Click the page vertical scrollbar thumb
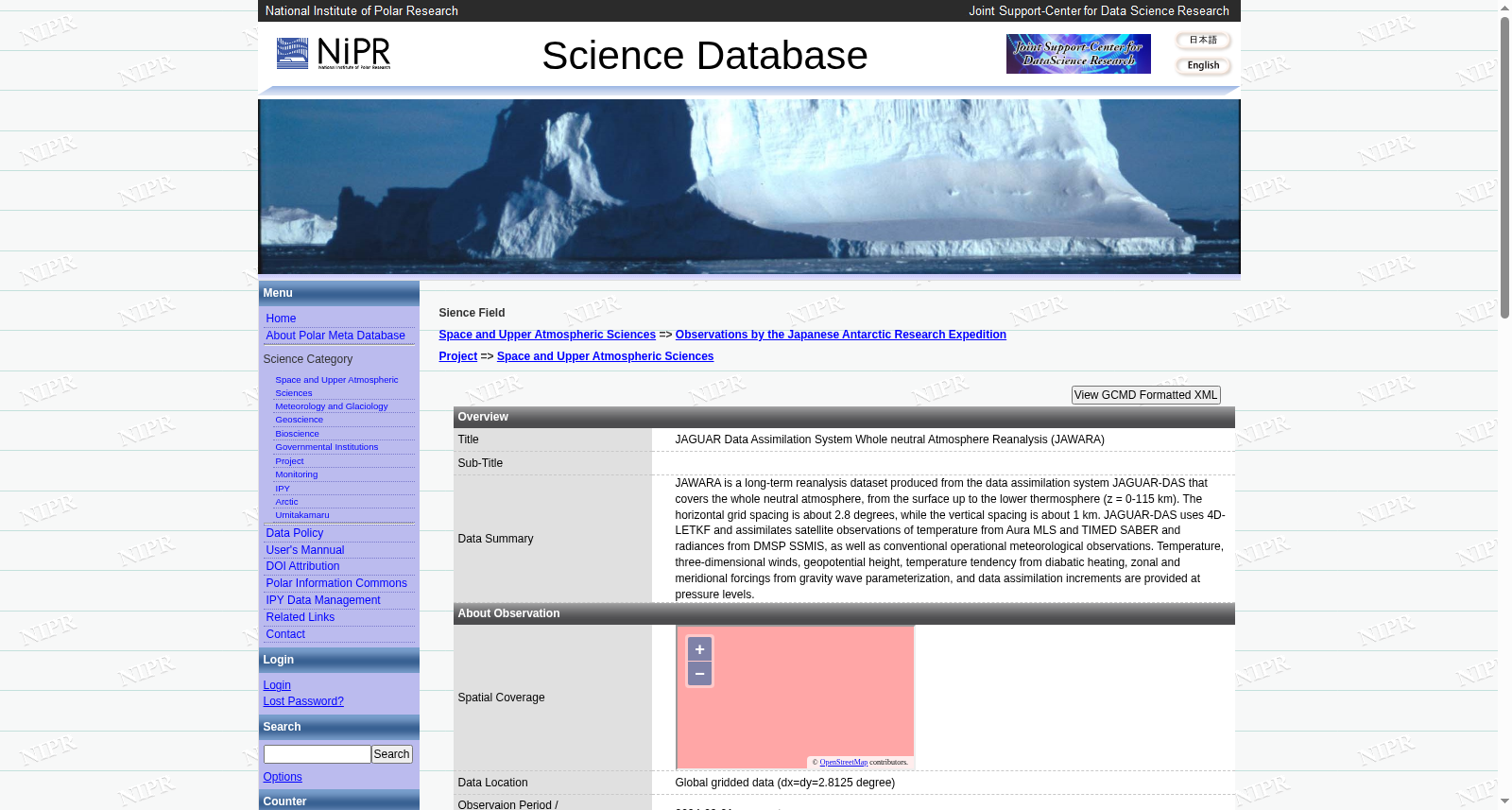Viewport: 1512px width, 810px height. [x=1504, y=167]
